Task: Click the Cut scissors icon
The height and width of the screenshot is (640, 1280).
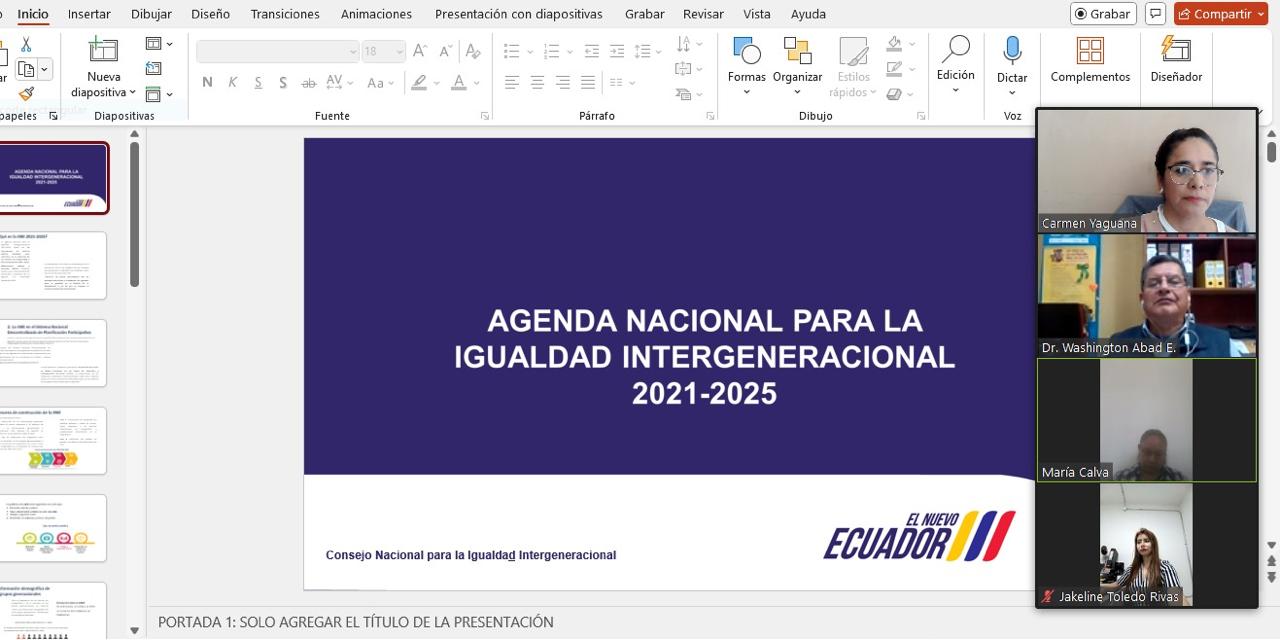Action: coord(26,45)
